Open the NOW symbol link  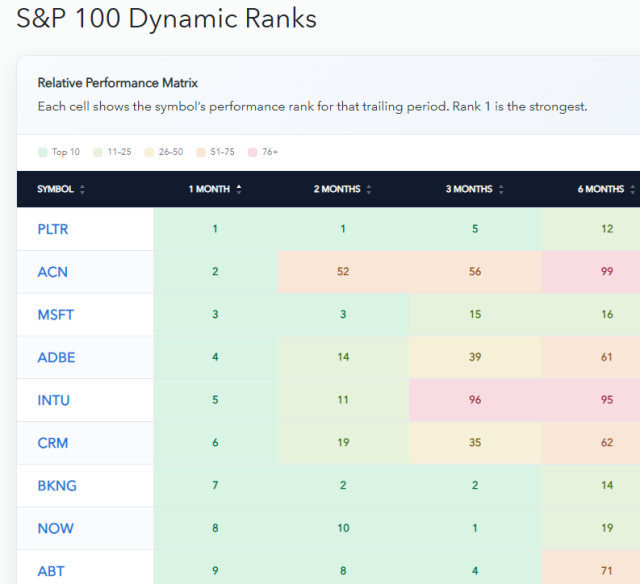click(x=56, y=528)
